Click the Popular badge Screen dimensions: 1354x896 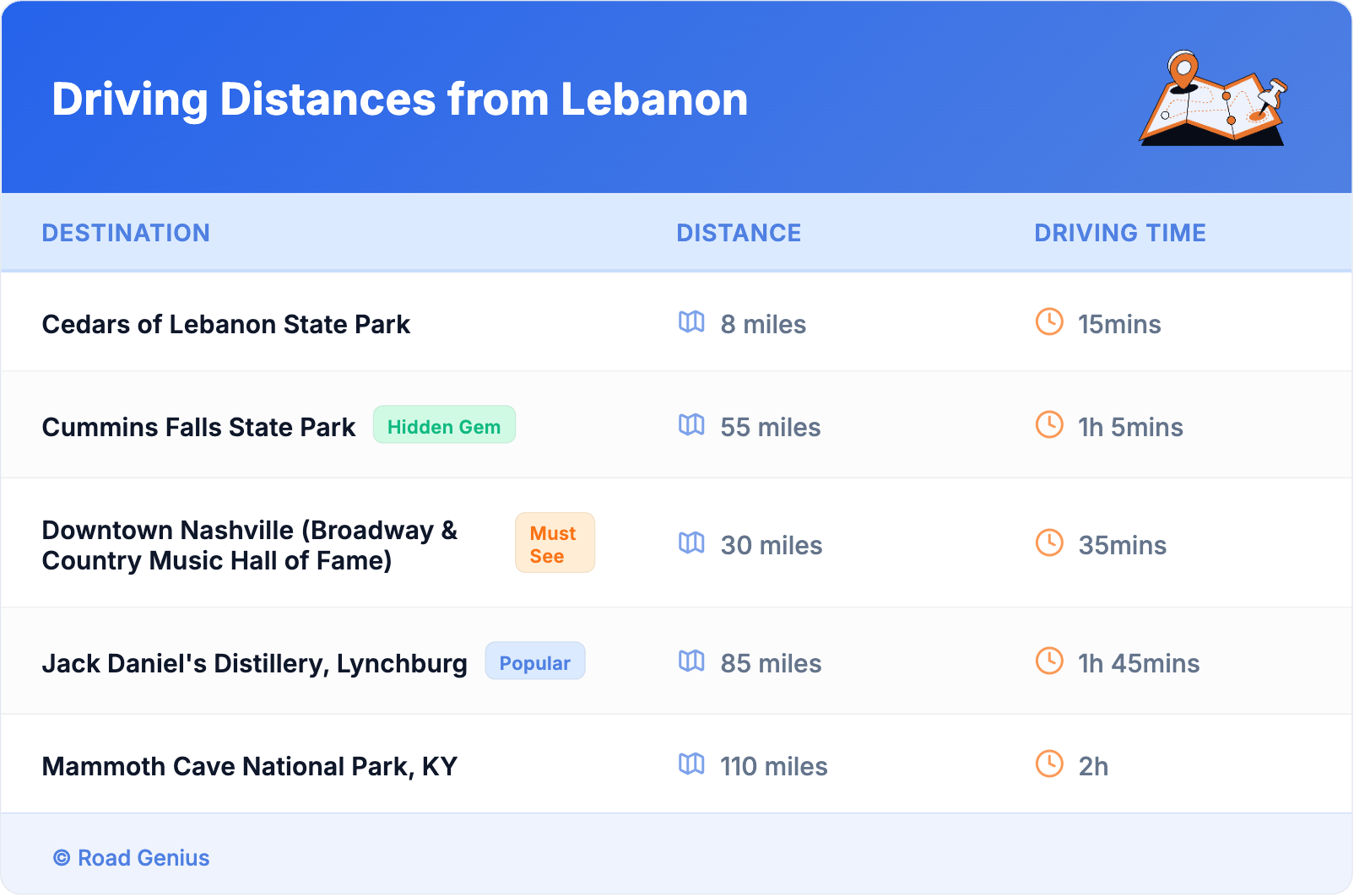534,661
